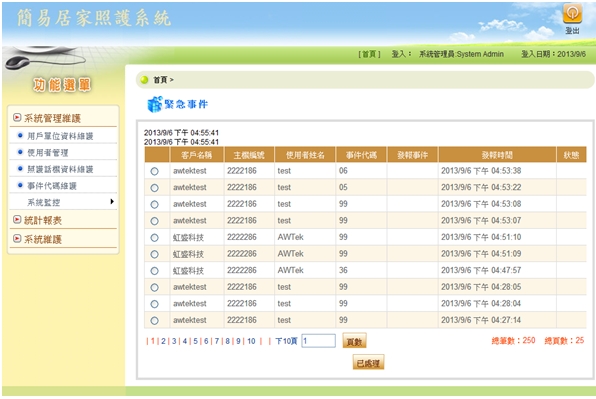This screenshot has width=596, height=399.
Task: Click the 登出 logout label
Action: (x=572, y=30)
